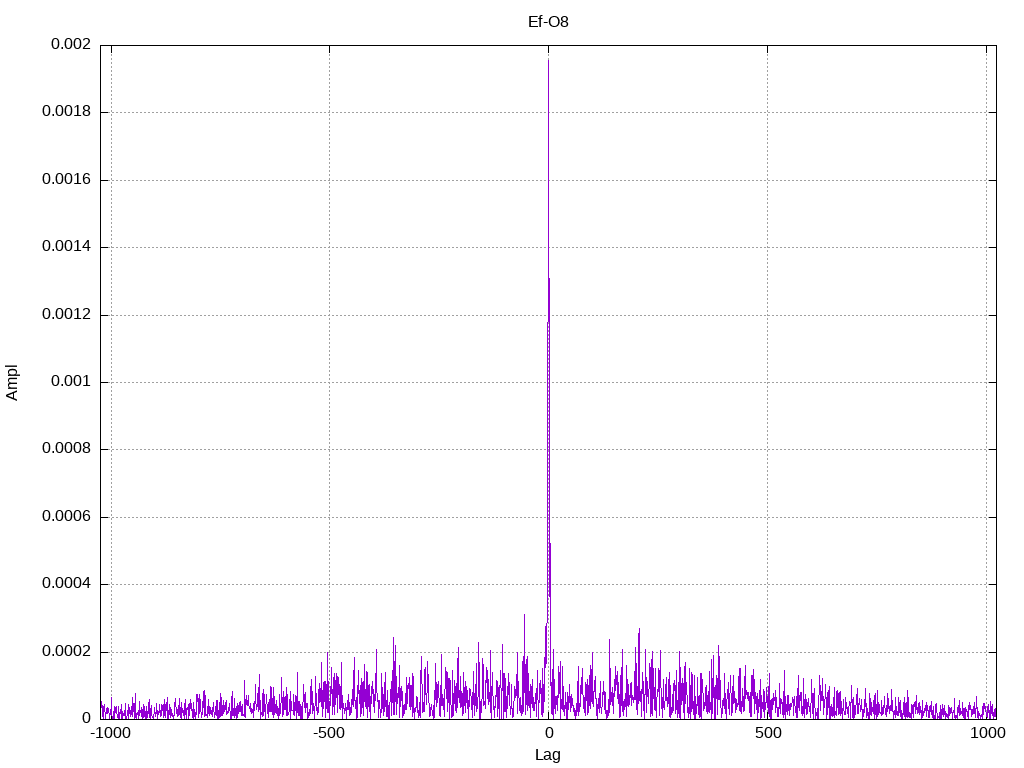Click the chart title Ef-O8

click(548, 21)
